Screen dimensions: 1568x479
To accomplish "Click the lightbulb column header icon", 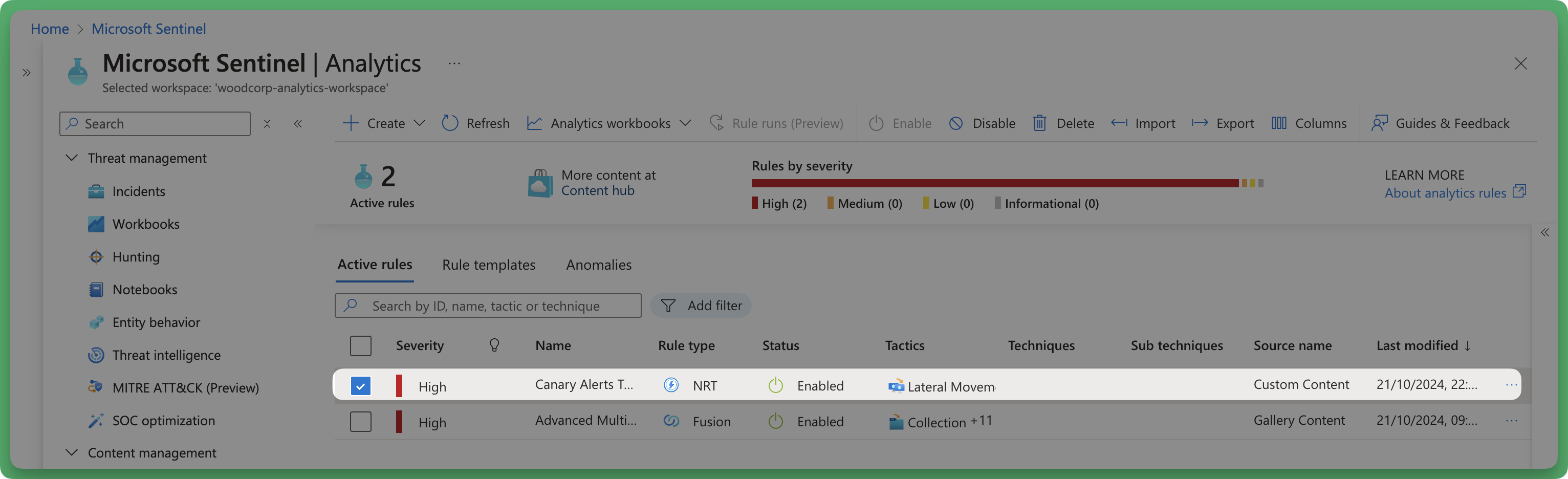I will coord(494,345).
